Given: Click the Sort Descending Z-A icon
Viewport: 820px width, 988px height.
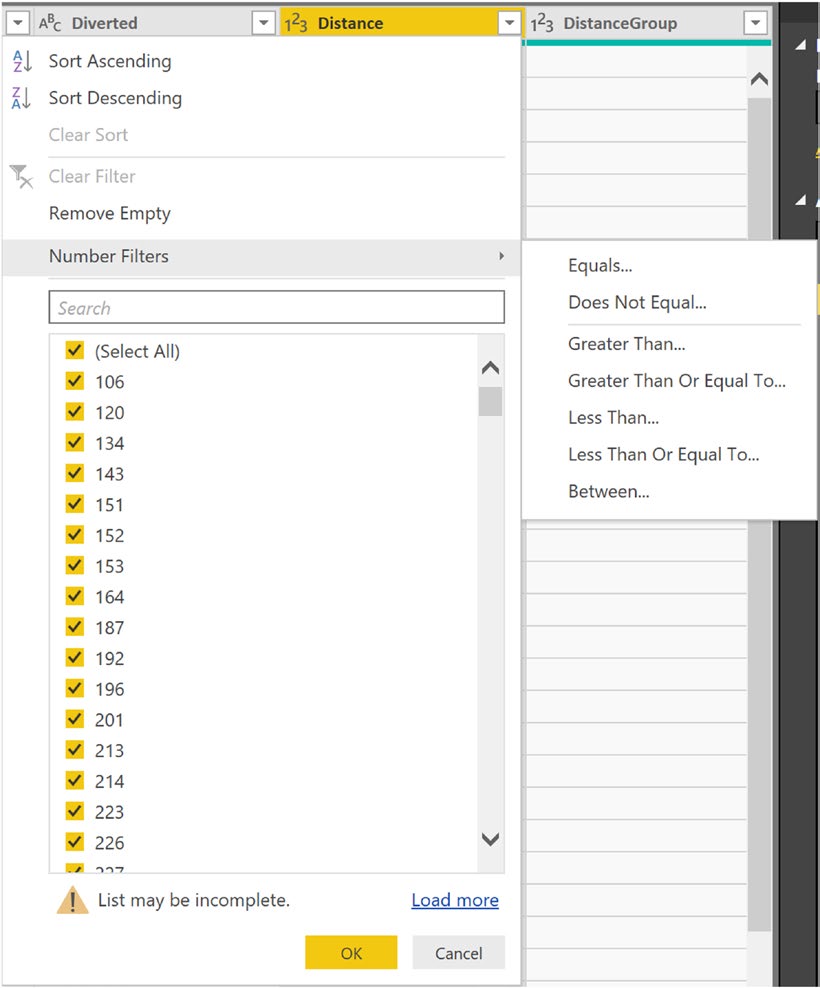Looking at the screenshot, I should tap(21, 98).
